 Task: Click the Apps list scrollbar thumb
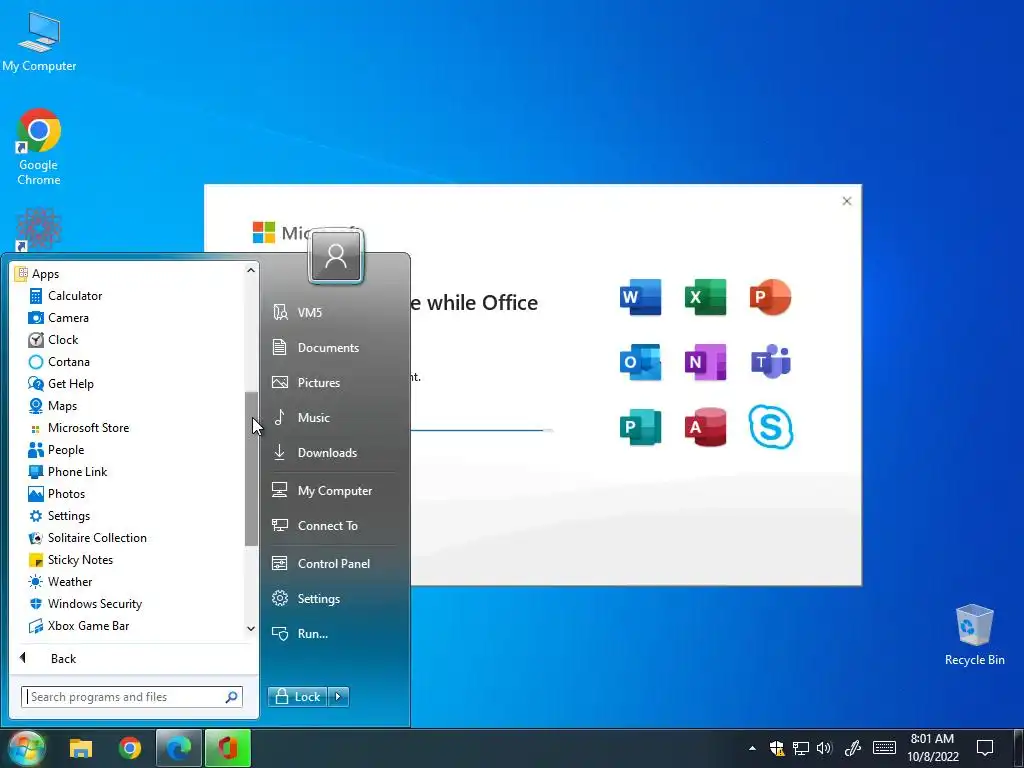point(251,469)
